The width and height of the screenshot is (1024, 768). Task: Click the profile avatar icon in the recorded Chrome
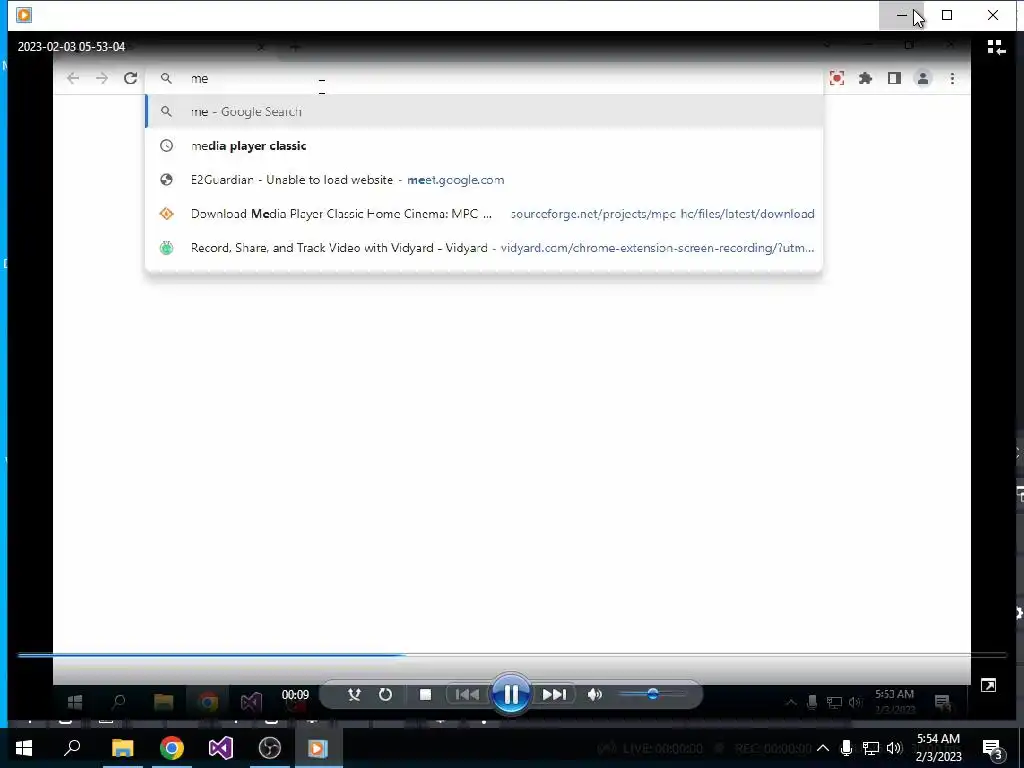tap(923, 78)
